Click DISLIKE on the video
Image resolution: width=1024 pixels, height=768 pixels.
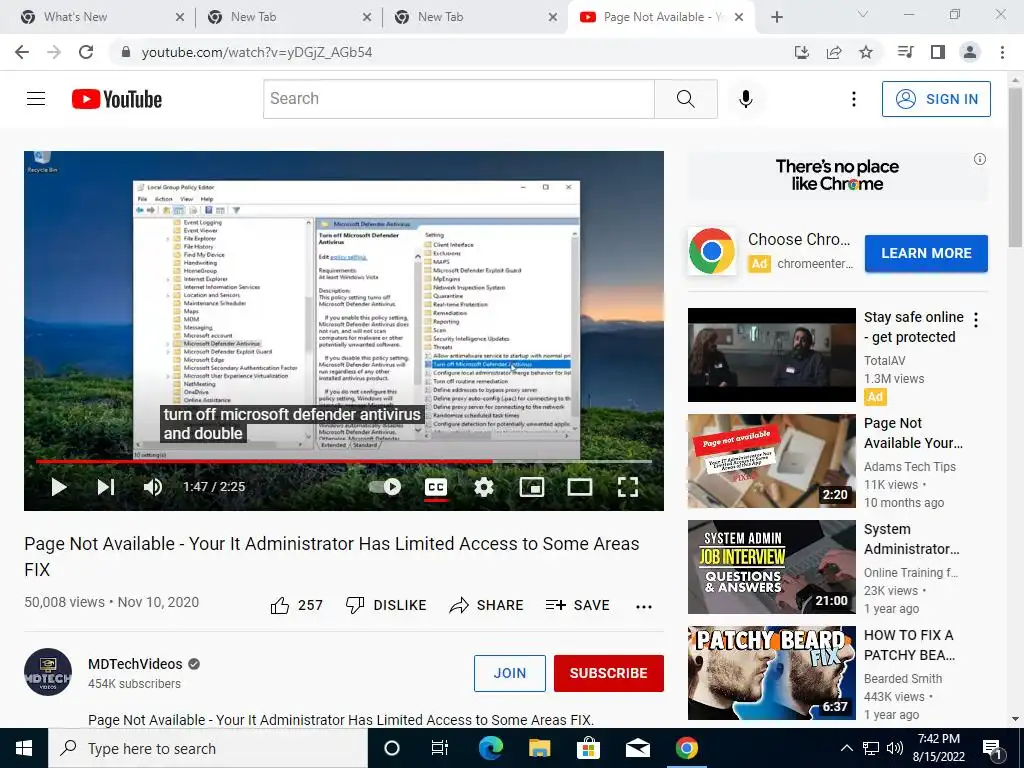point(385,605)
